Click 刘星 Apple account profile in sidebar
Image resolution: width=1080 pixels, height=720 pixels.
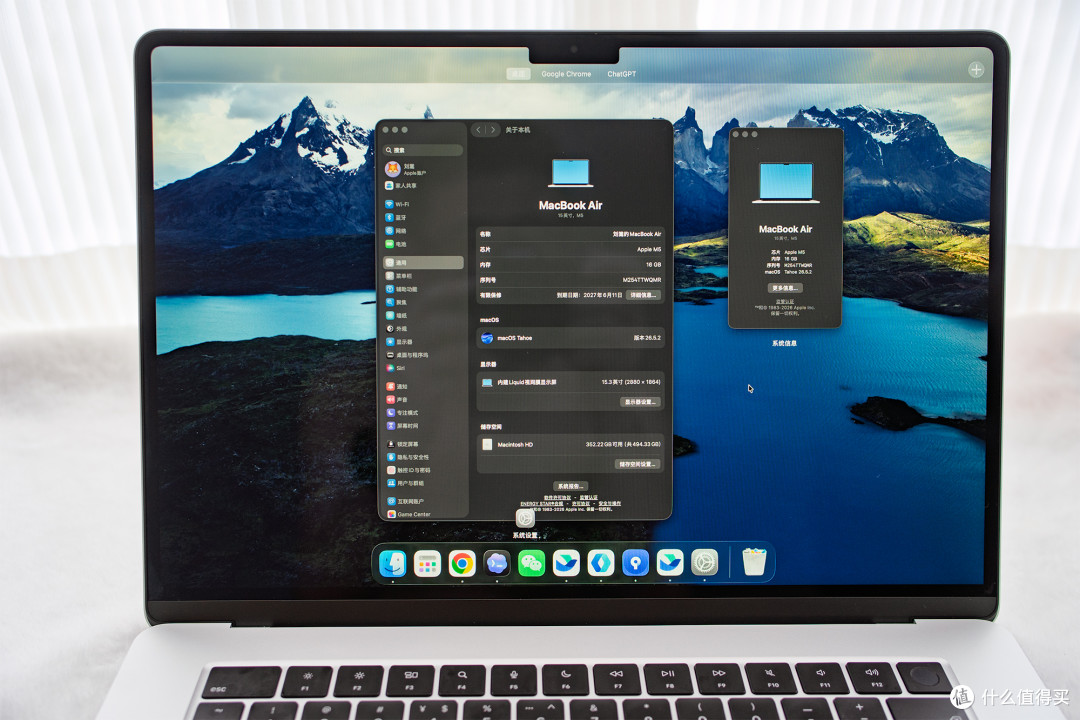coord(406,169)
